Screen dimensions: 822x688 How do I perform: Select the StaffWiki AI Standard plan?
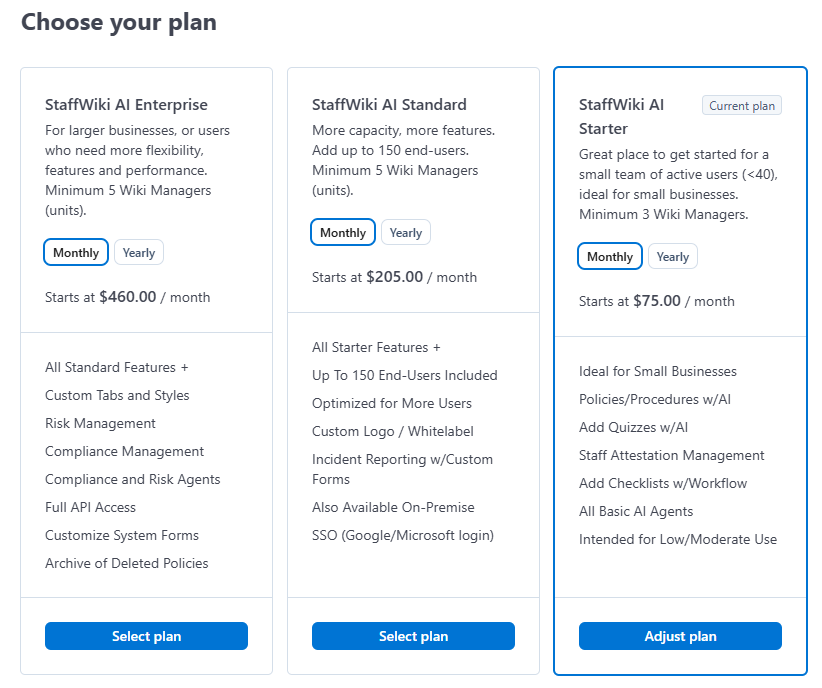(x=413, y=636)
